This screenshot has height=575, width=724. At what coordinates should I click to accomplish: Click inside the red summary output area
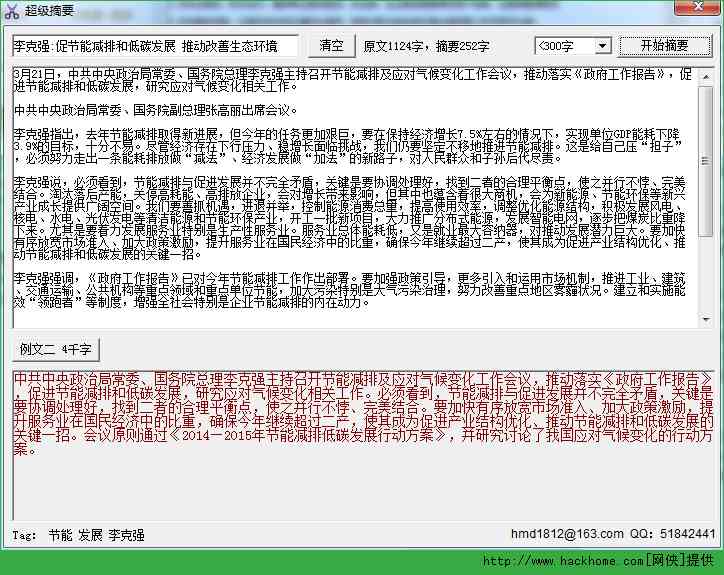tap(363, 445)
